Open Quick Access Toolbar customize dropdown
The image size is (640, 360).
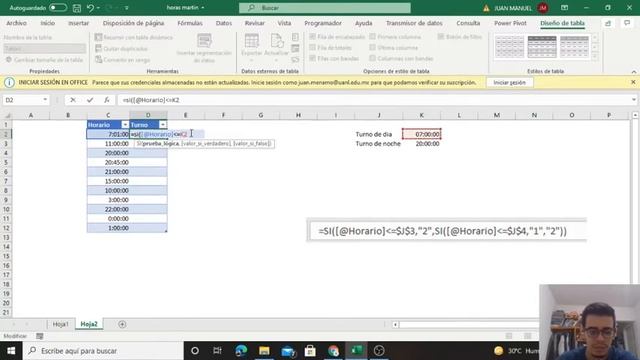(127, 8)
